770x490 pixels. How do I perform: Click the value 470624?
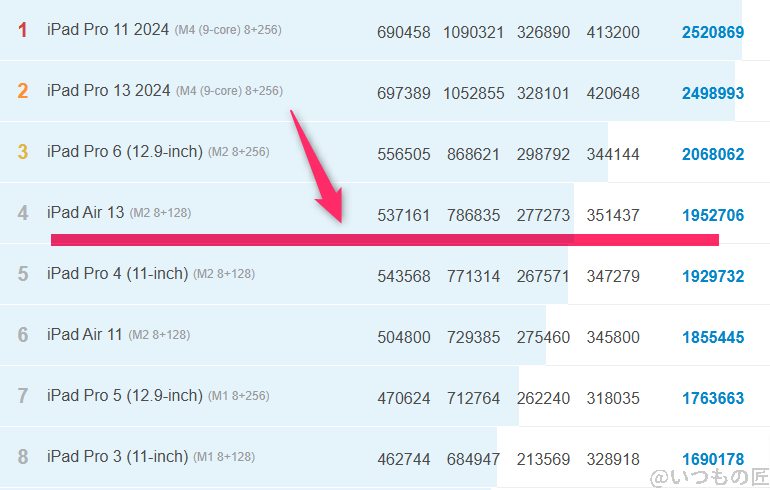coord(404,398)
